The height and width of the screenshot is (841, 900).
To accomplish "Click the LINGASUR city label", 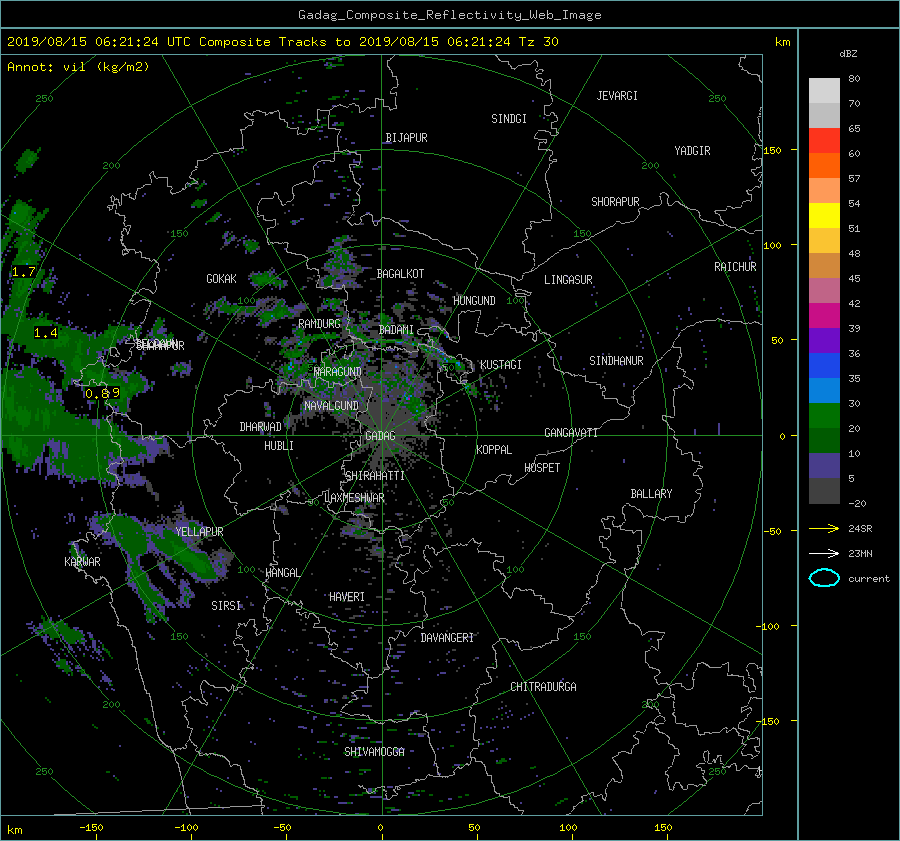I will 568,280.
